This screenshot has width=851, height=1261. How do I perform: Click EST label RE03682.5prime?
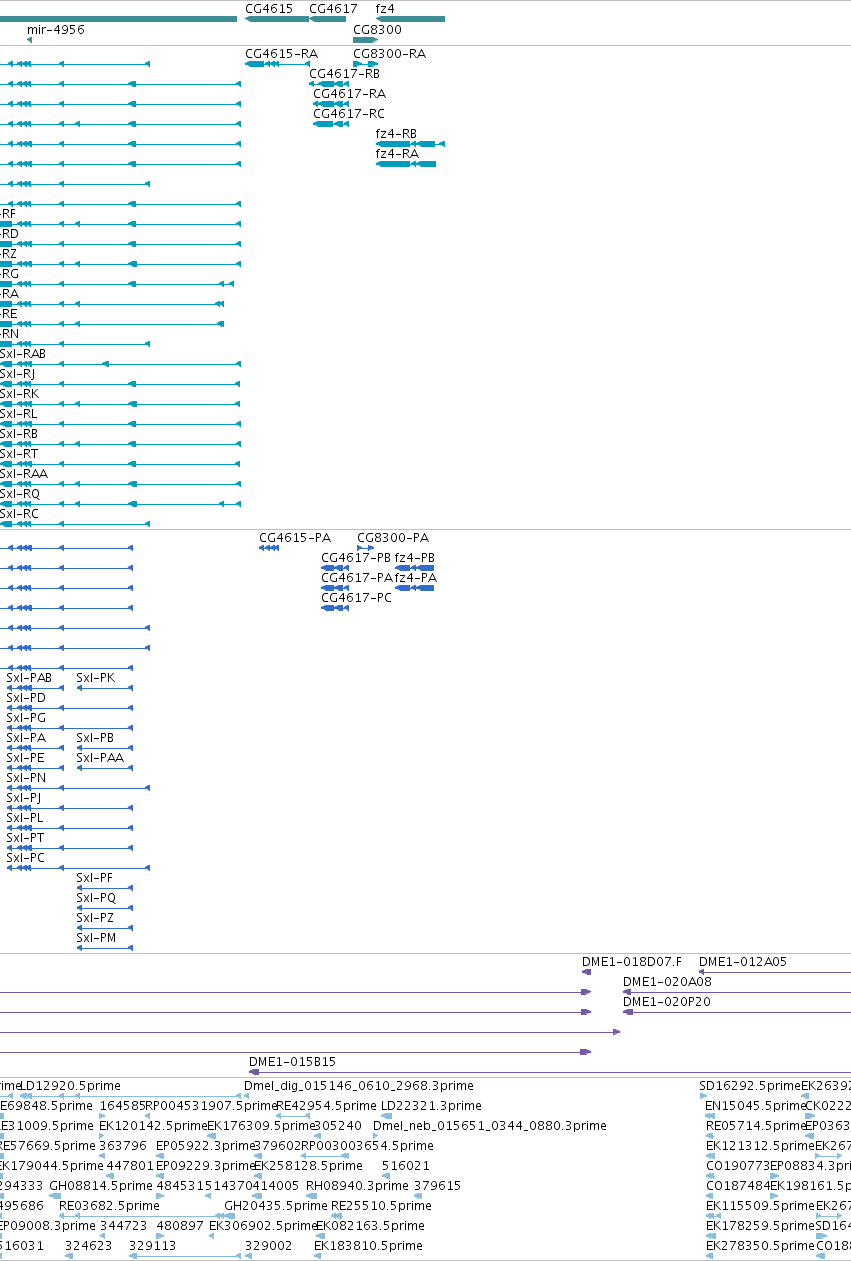109,1205
